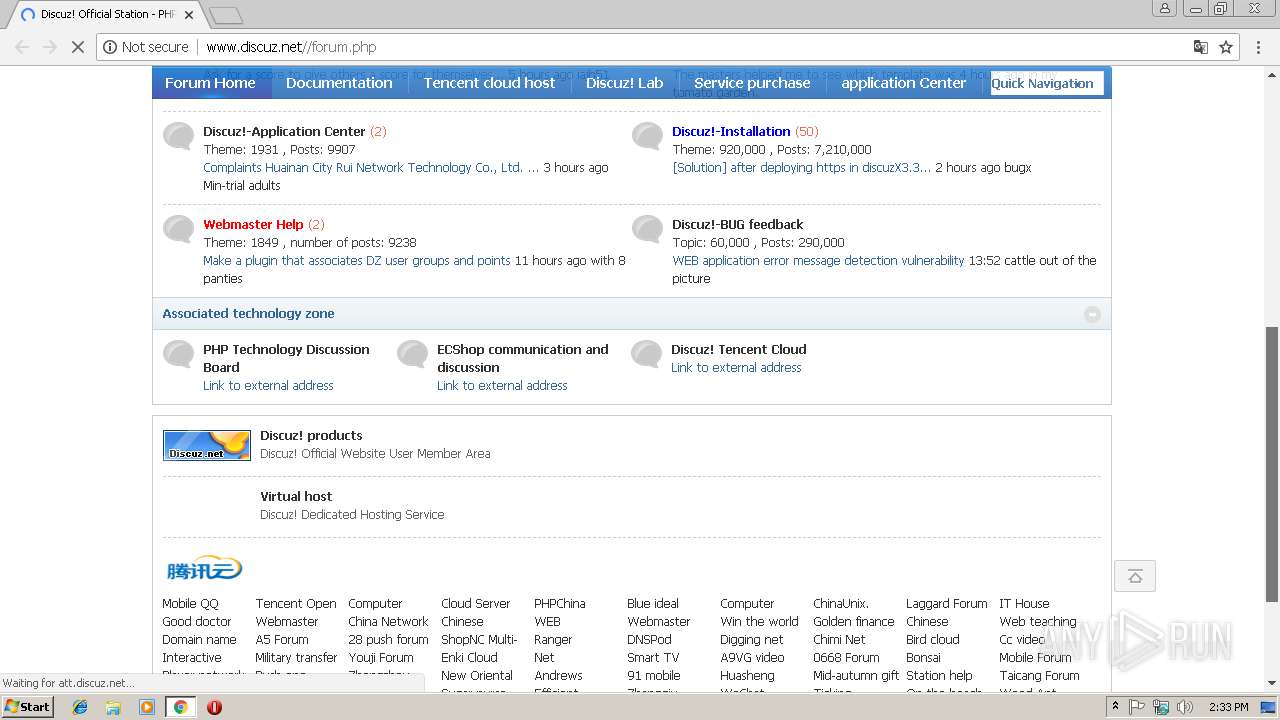The height and width of the screenshot is (720, 1280).
Task: Open Discuz!-Application Center forum link
Action: click(284, 131)
